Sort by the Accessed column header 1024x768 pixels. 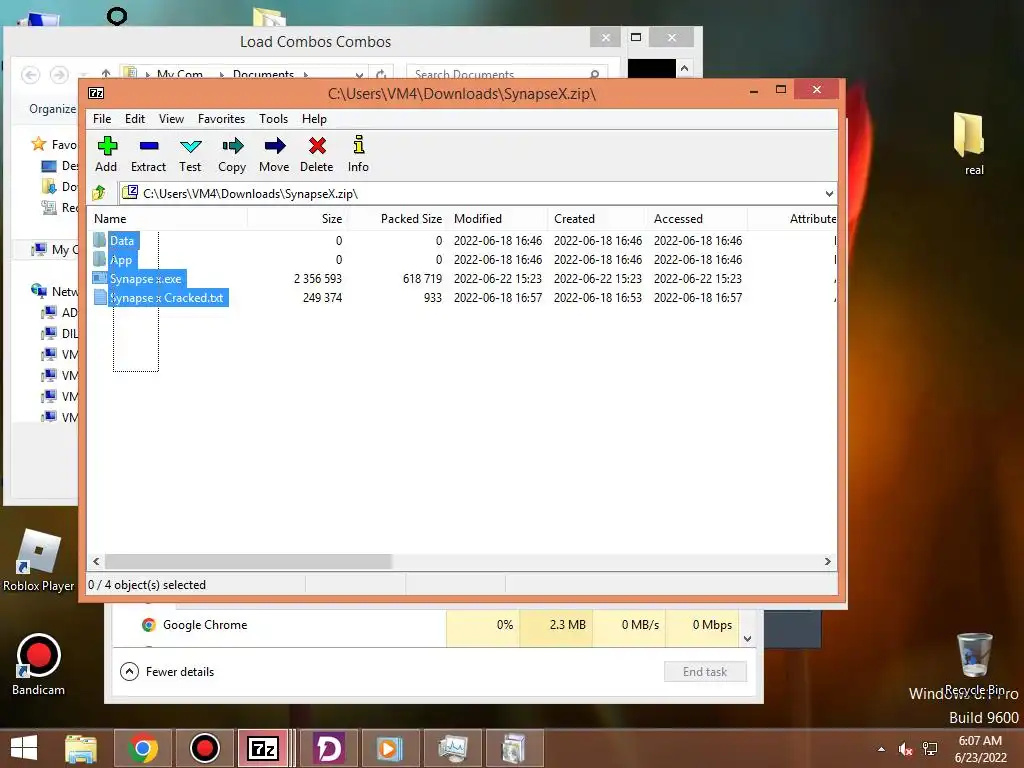[x=697, y=219]
